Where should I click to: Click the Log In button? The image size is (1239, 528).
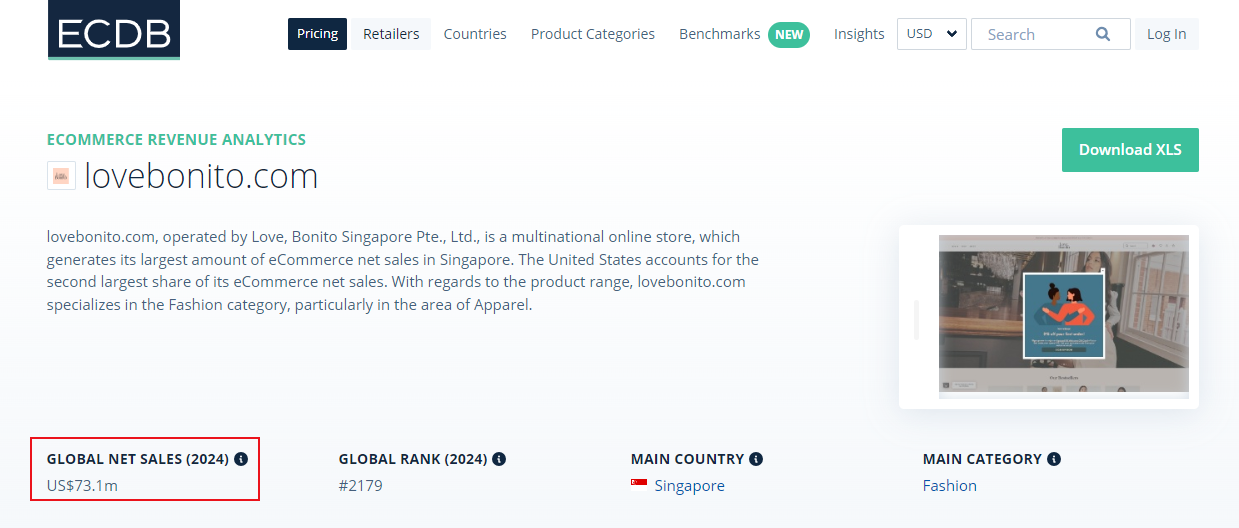(x=1166, y=34)
